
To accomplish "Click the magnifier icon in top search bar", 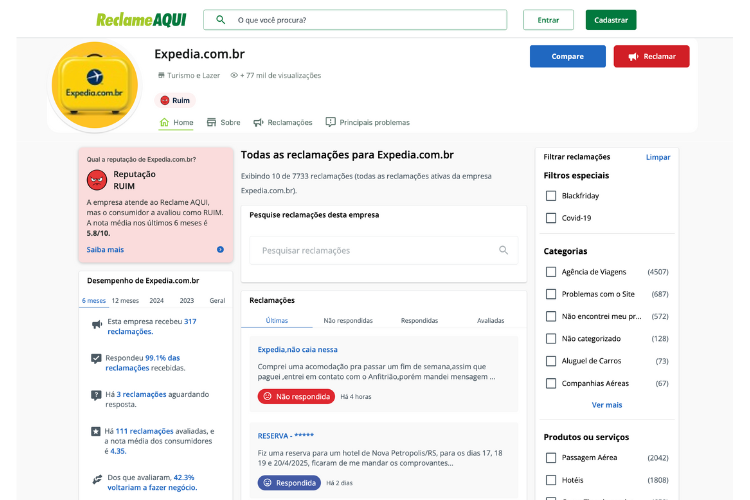I will point(221,20).
